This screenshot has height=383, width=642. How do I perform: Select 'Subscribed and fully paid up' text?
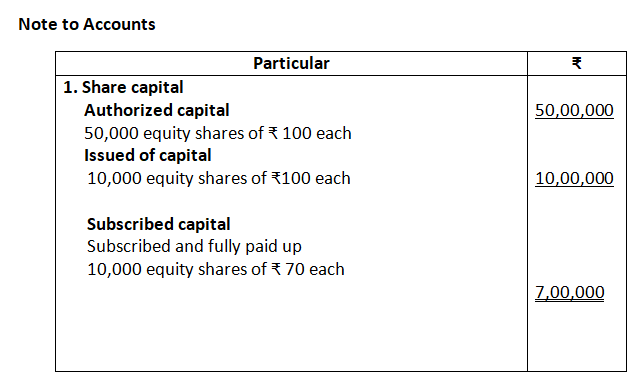point(194,246)
